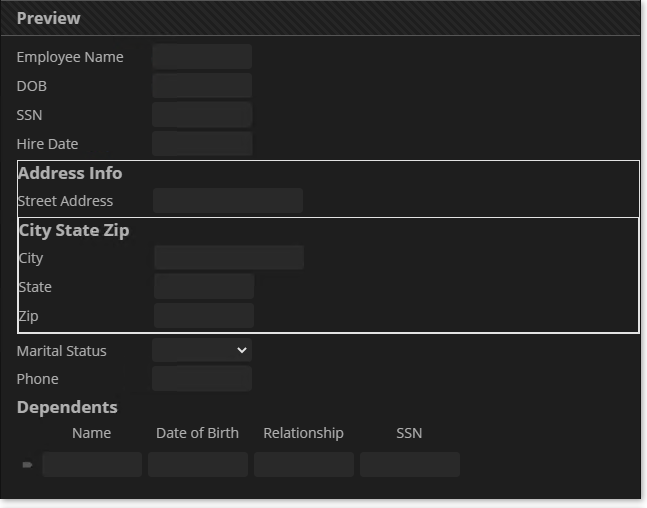Click the Dependents section heading
This screenshot has height=508, width=647.
pos(67,407)
